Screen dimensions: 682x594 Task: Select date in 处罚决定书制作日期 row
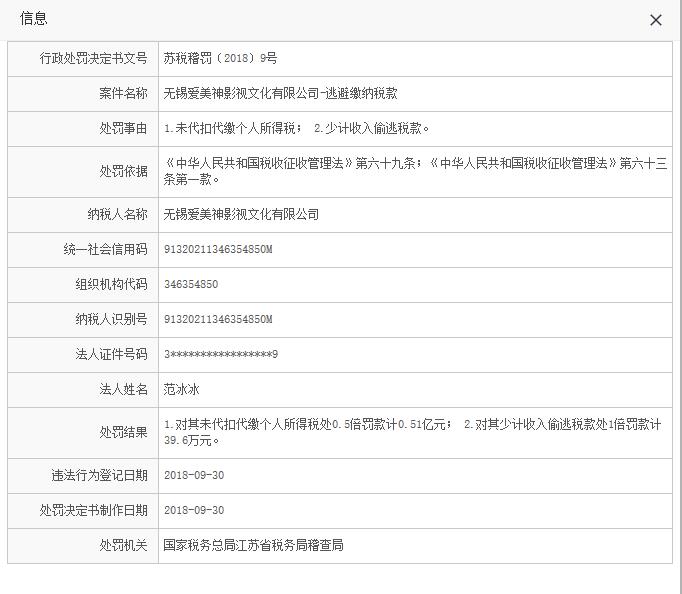[194, 511]
